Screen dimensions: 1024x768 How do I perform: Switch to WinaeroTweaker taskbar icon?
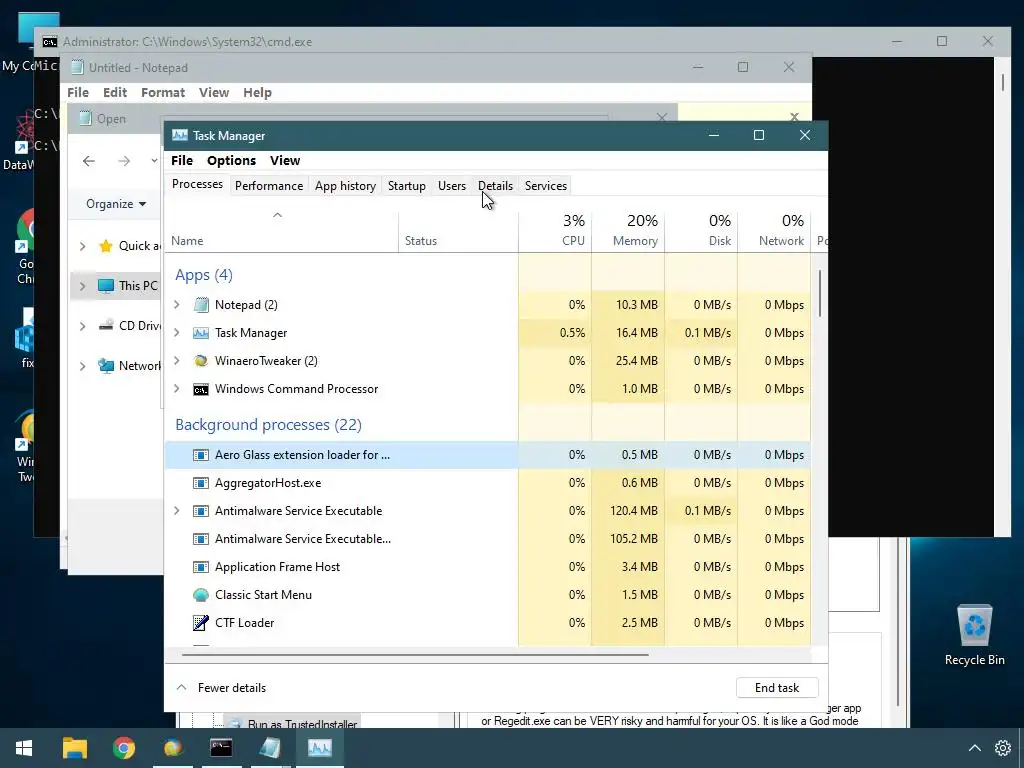(173, 748)
